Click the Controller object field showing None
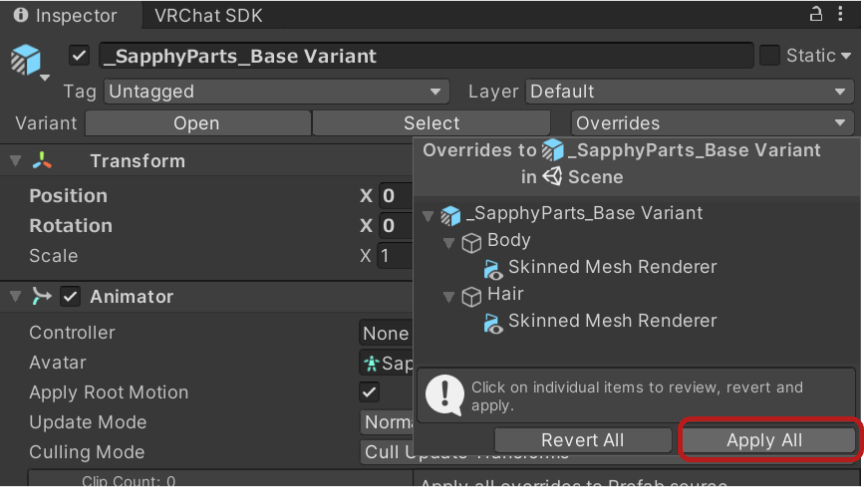This screenshot has height=487, width=864. point(386,333)
